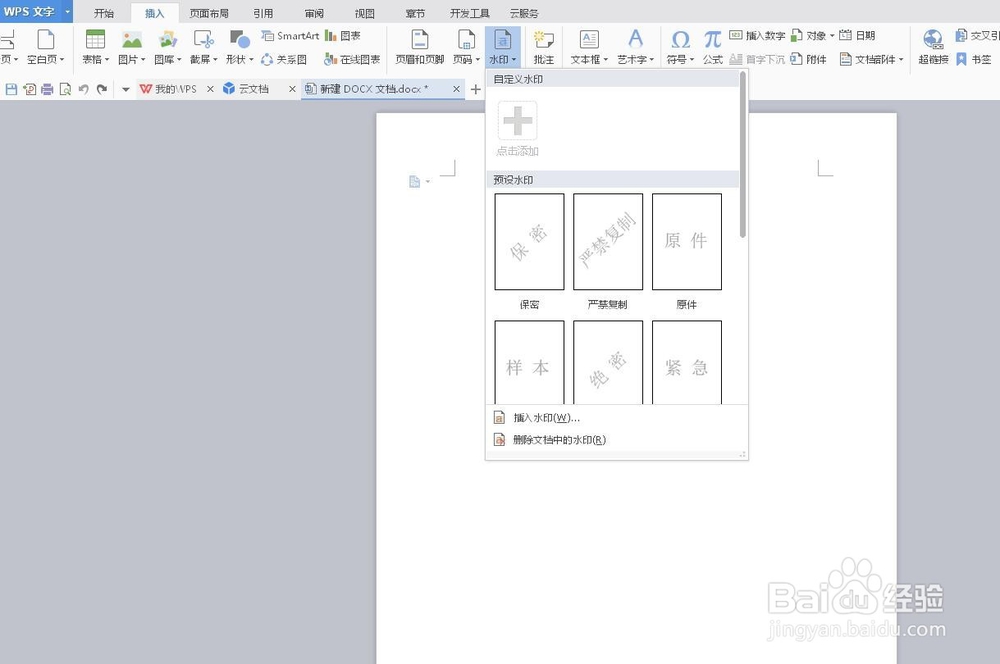Open the 审阅 ribbon tab
This screenshot has height=664, width=1000.
tap(314, 13)
